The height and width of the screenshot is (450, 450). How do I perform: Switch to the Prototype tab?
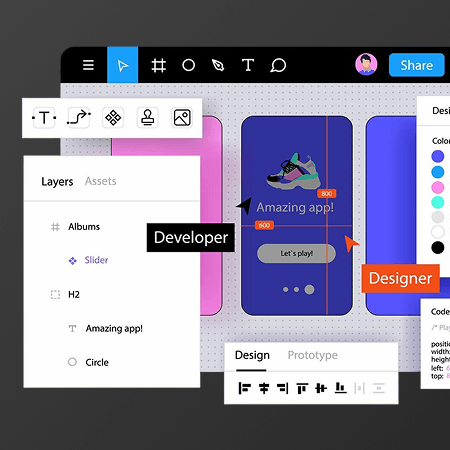point(313,355)
